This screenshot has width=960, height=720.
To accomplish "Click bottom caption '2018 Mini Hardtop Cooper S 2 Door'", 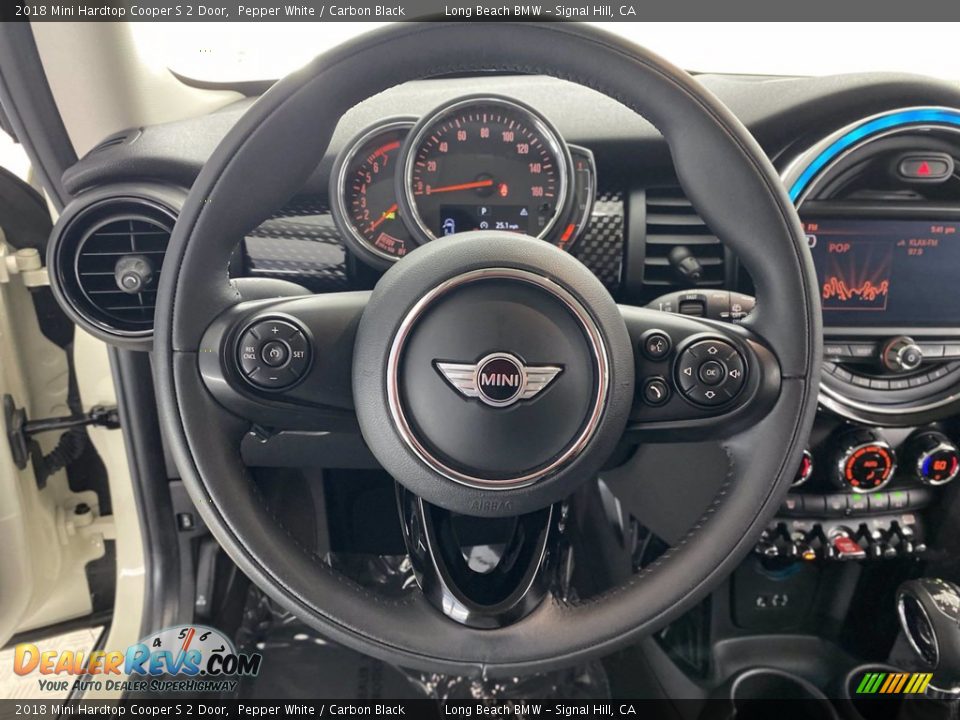I will 121,710.
